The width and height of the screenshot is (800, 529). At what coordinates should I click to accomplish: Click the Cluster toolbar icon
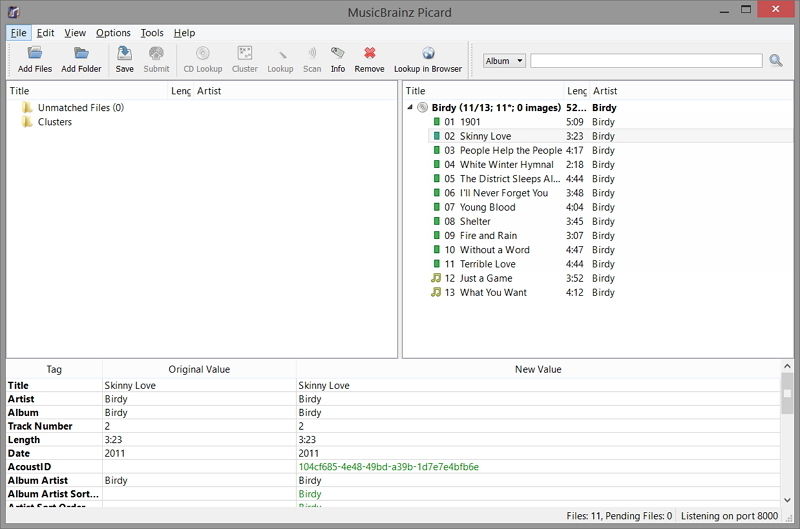(245, 53)
